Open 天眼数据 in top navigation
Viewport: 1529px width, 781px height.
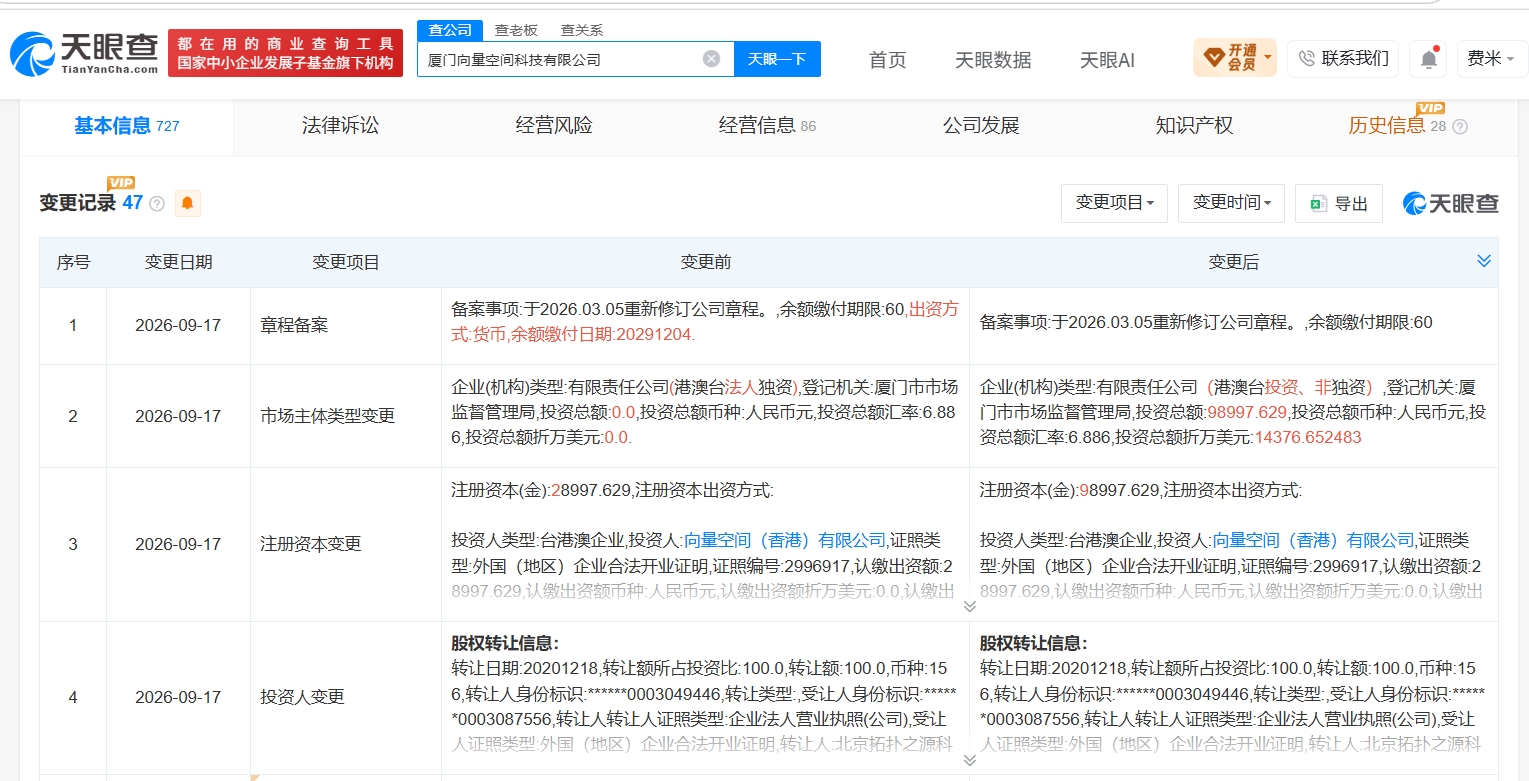pyautogui.click(x=993, y=60)
